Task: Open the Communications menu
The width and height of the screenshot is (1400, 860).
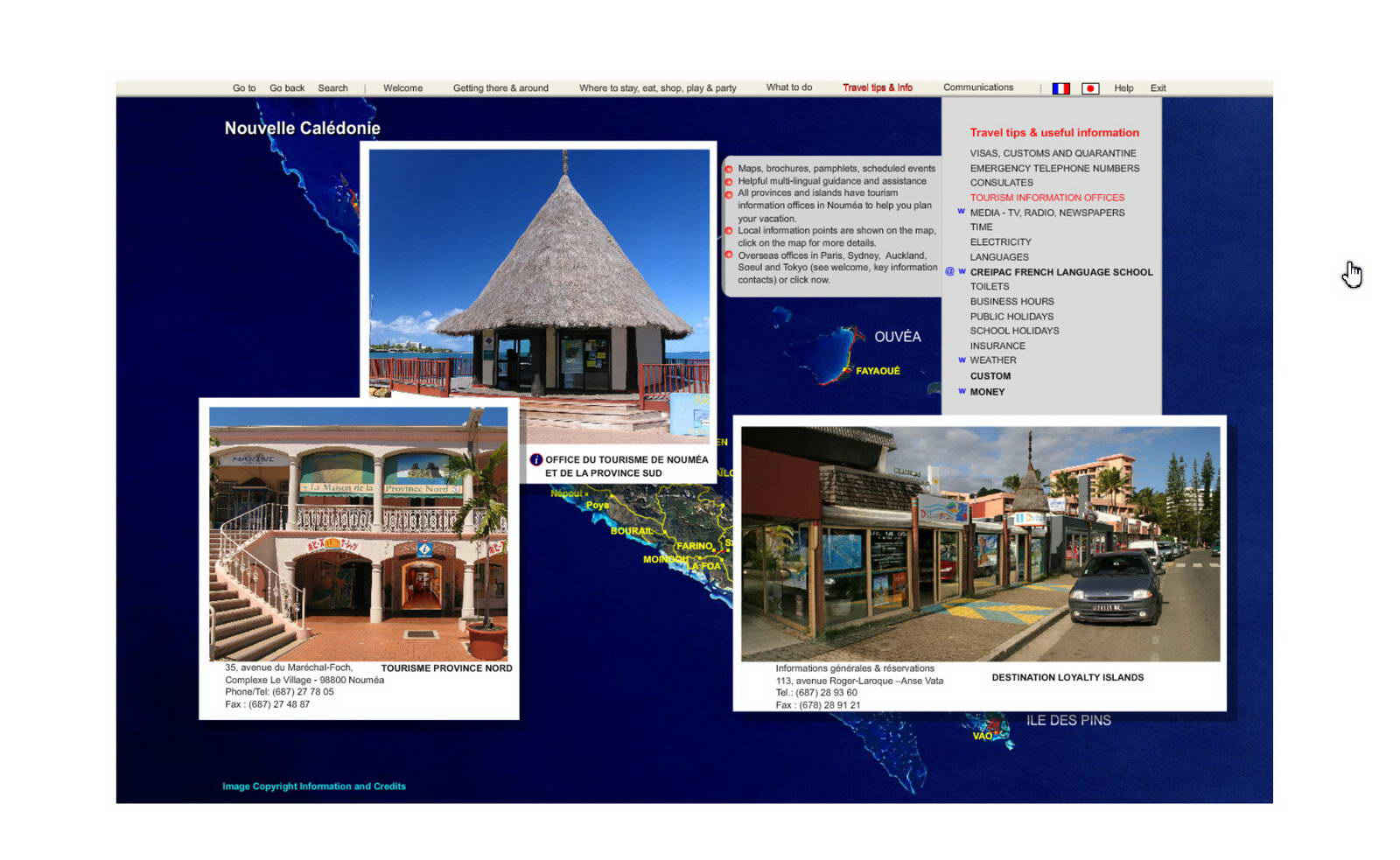Action: (x=978, y=87)
